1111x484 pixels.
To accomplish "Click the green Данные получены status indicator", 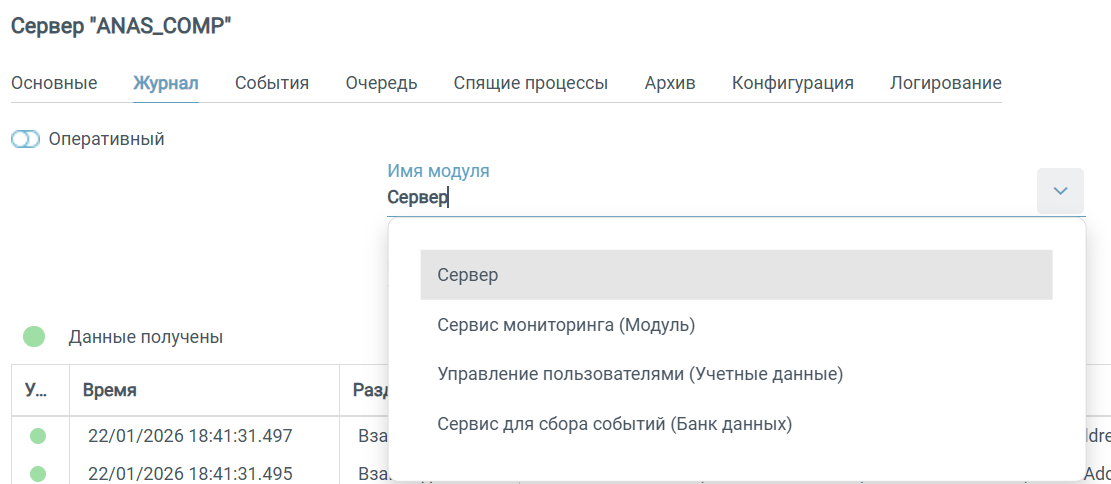I will point(34,337).
